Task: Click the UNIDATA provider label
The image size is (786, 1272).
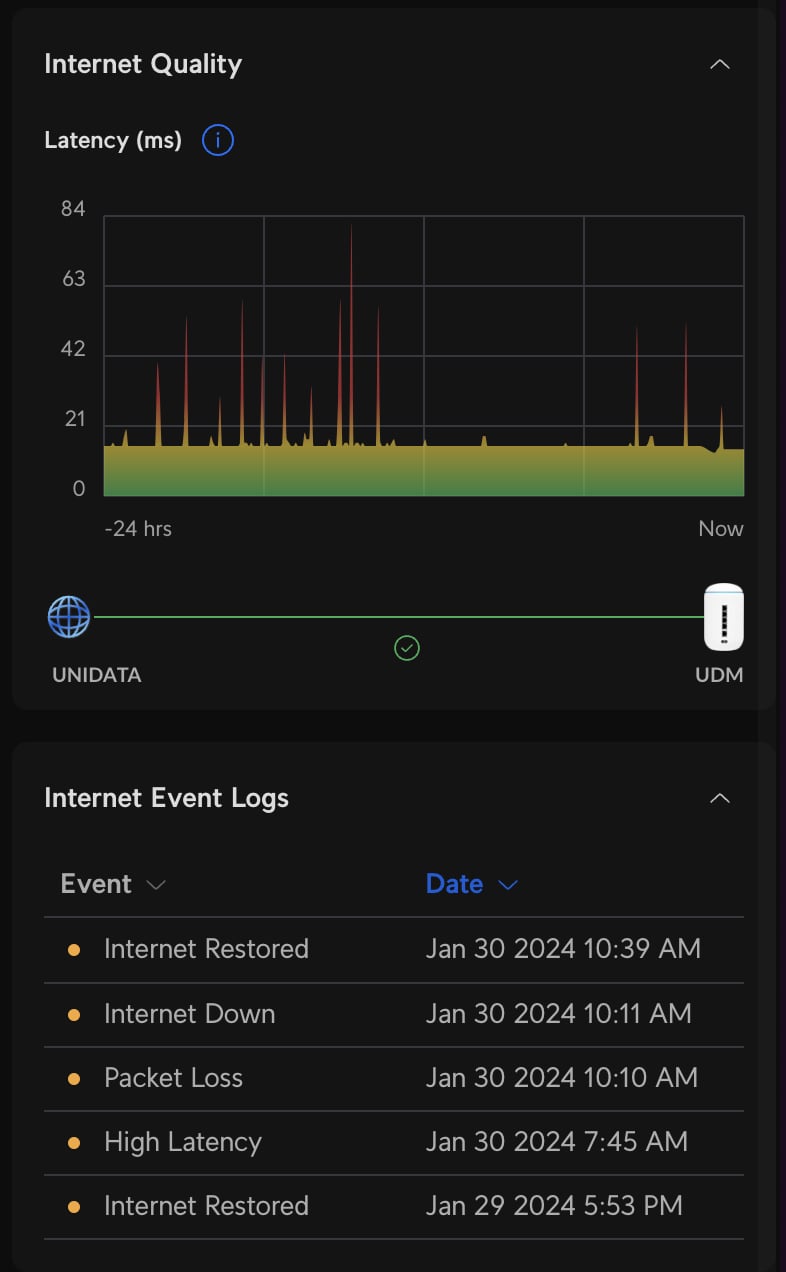Action: [96, 675]
